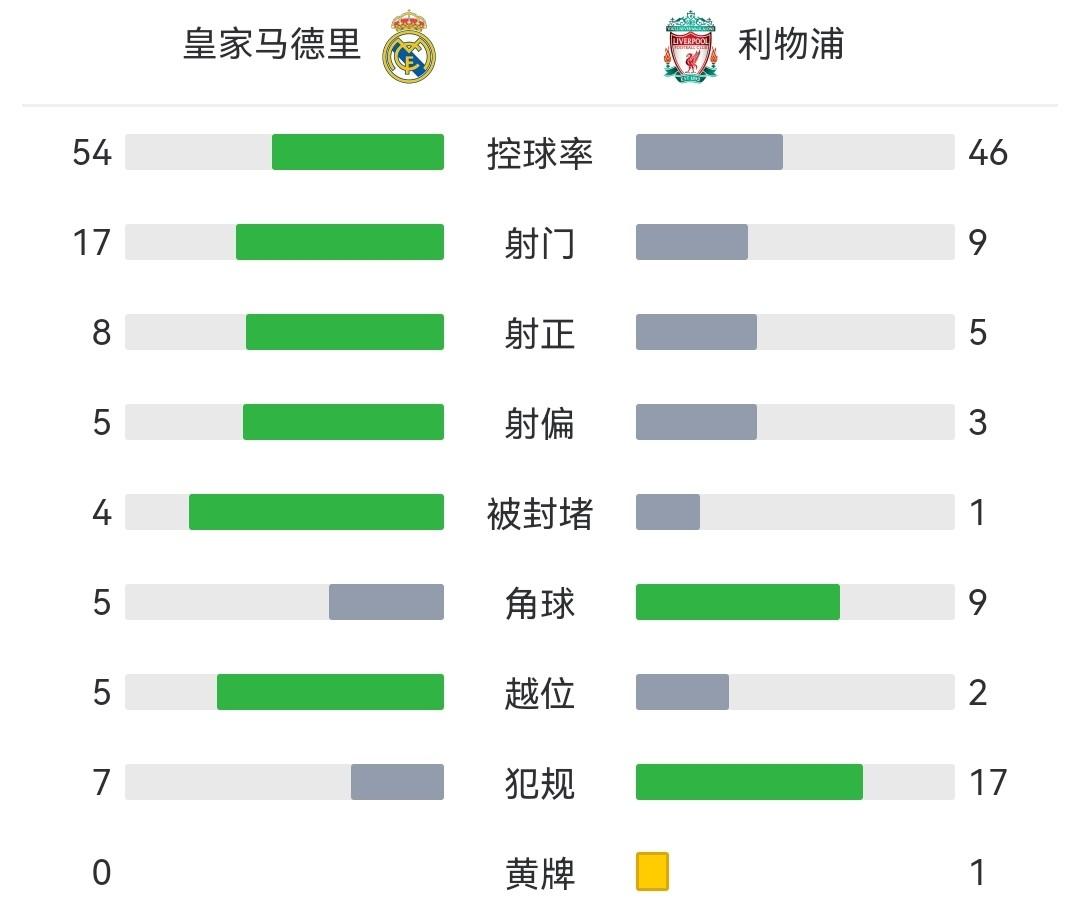Screen dimensions: 1080x904
Task: Click Liverpool's green fouls bar
Action: [749, 782]
